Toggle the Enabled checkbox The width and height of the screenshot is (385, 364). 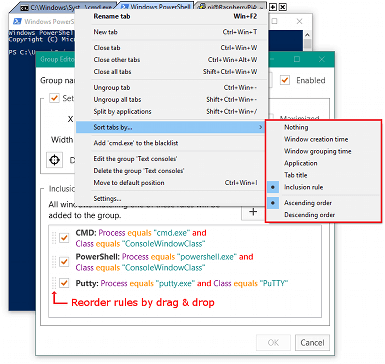285,80
